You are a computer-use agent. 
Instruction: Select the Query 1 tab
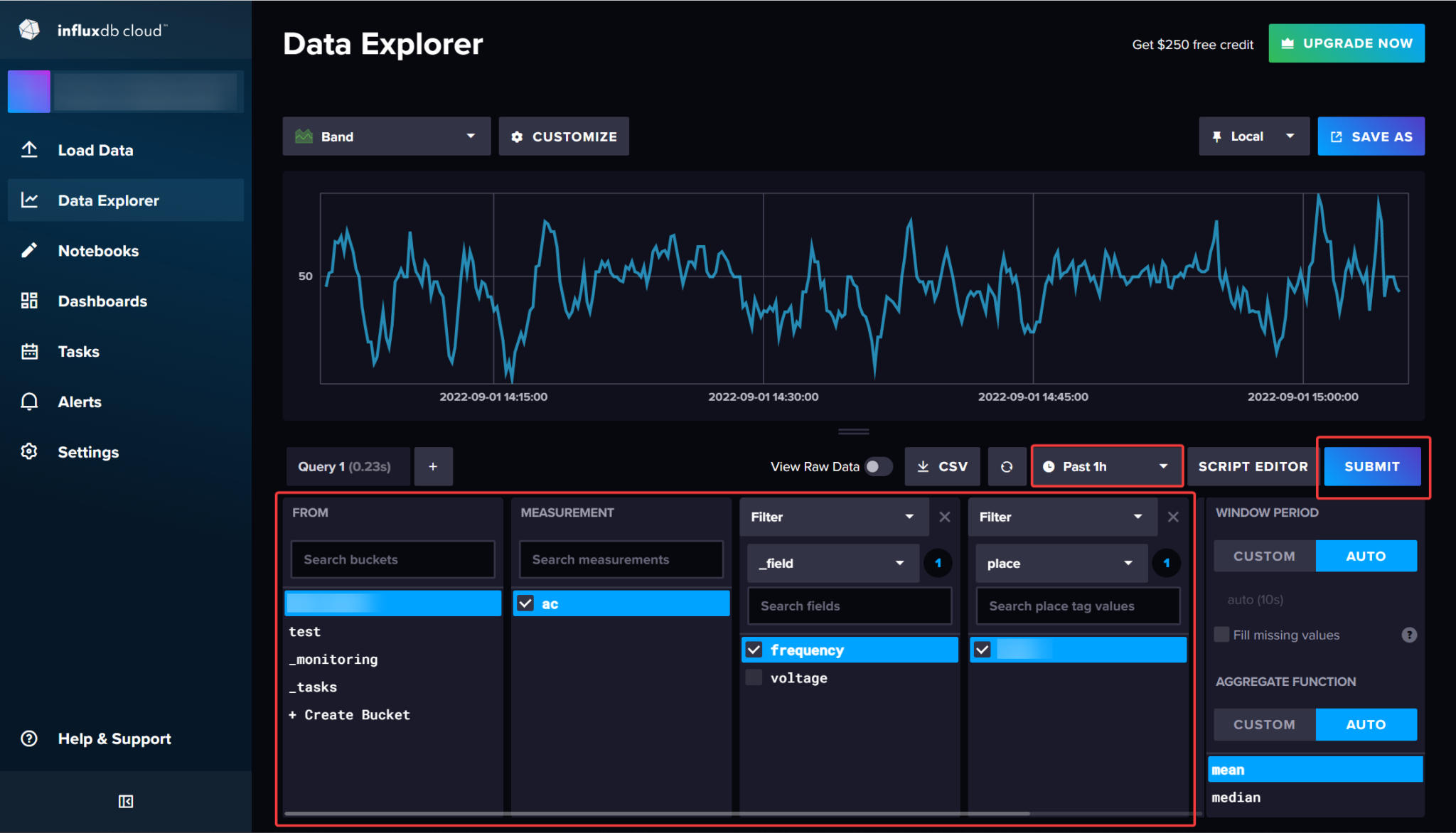tap(348, 466)
